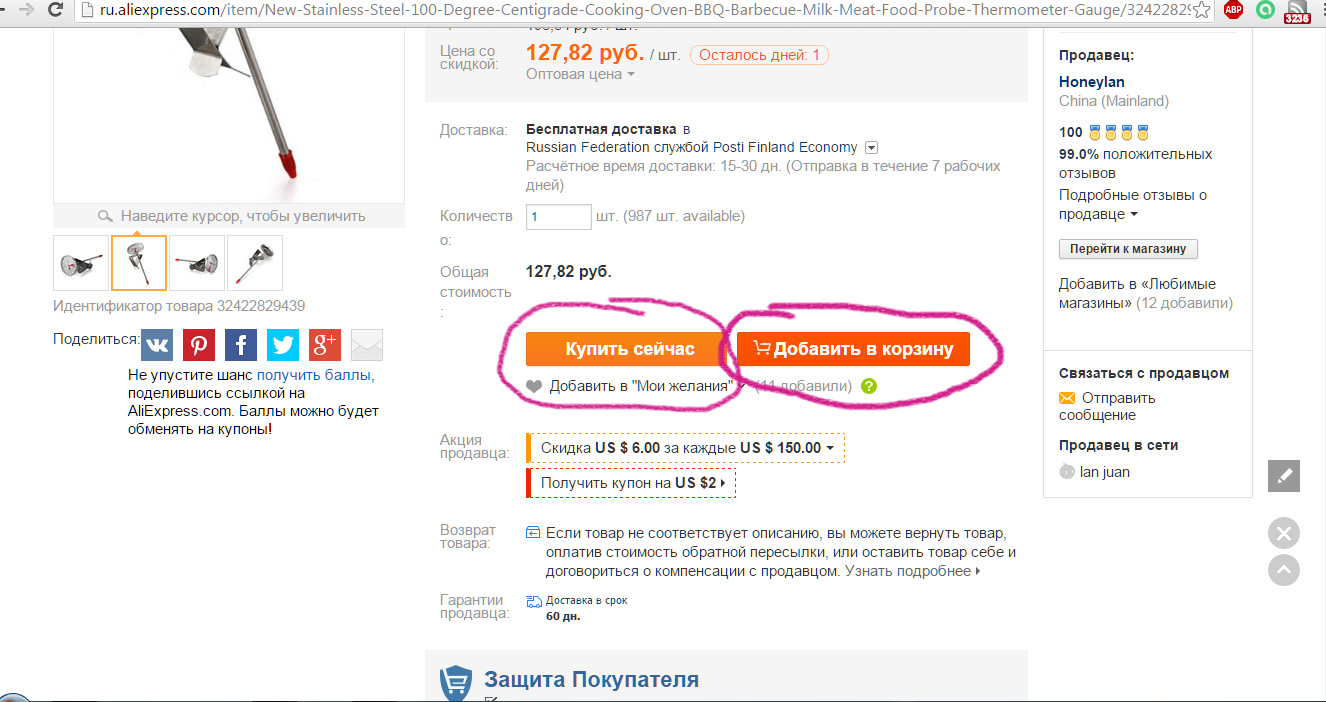The height and width of the screenshot is (702, 1326).
Task: Open the Posti Finland Economy shipping dropdown
Action: [871, 147]
